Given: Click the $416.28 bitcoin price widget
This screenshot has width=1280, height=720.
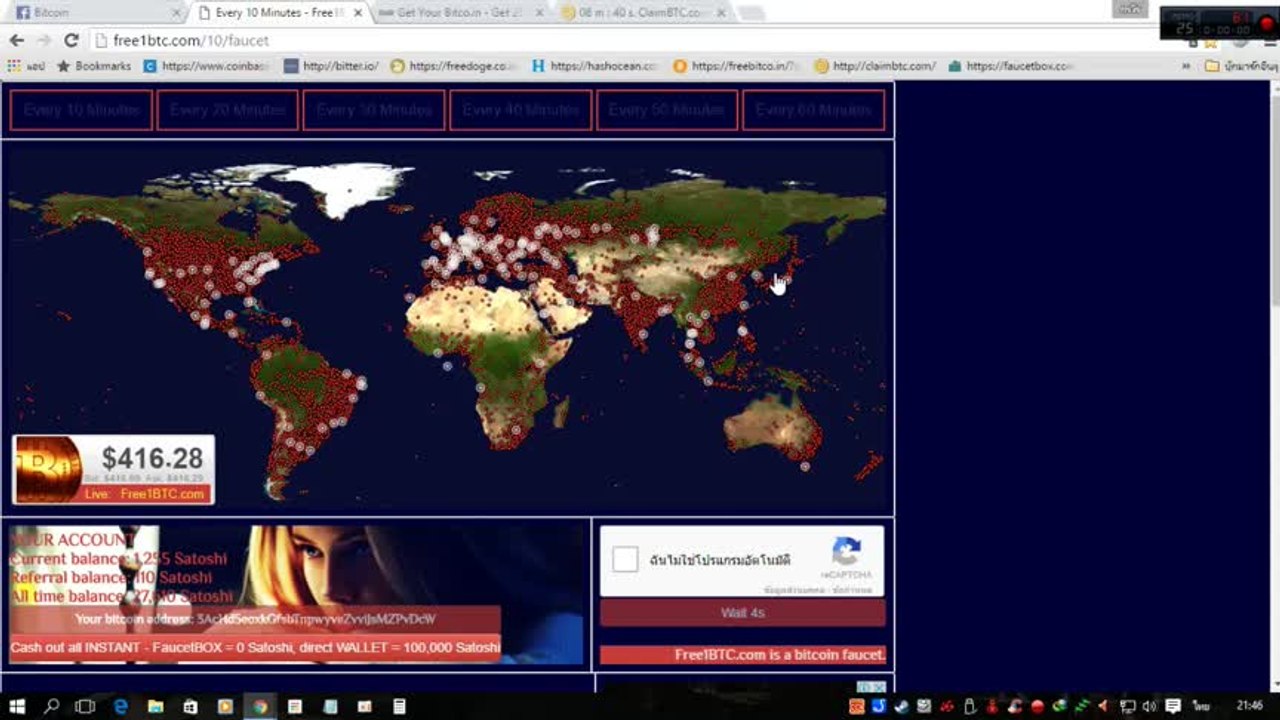Looking at the screenshot, I should 113,469.
